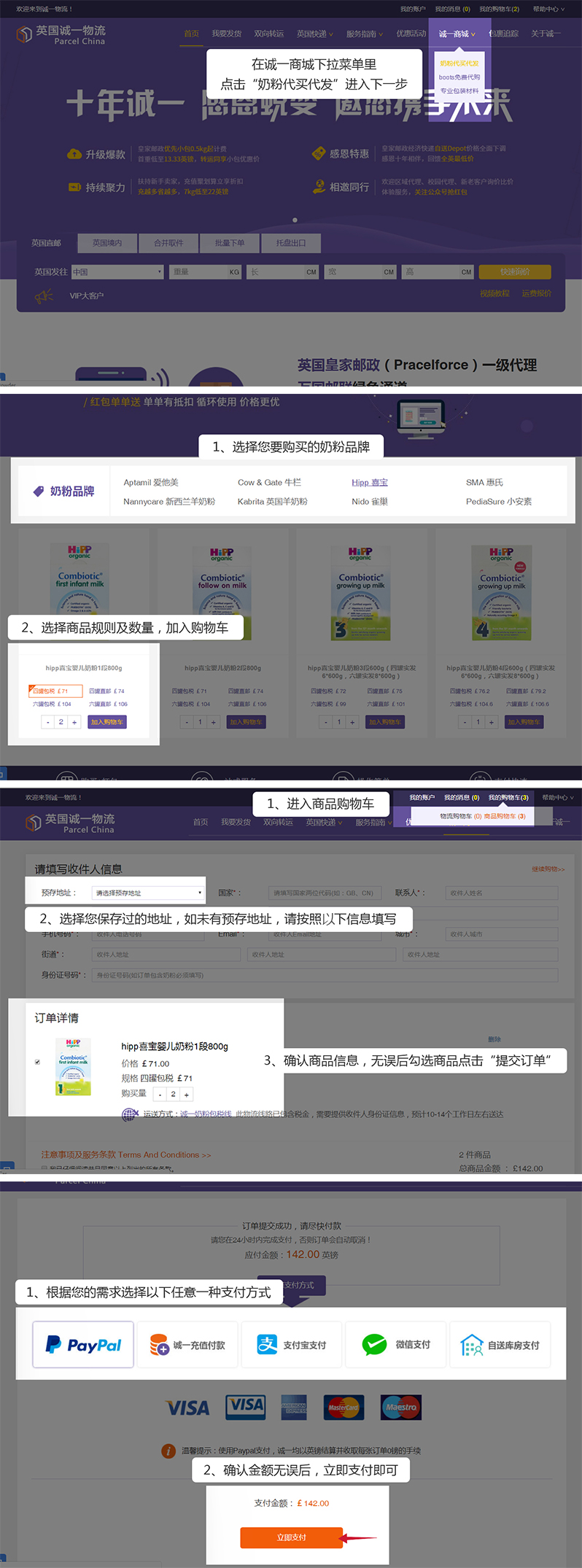Click the 删除 link in the order details
Screen dimensions: 582x1568
tap(494, 1039)
